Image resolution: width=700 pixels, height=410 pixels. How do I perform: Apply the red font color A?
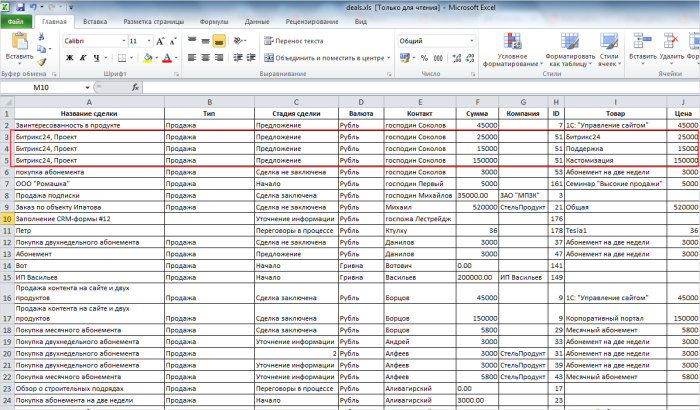point(167,58)
